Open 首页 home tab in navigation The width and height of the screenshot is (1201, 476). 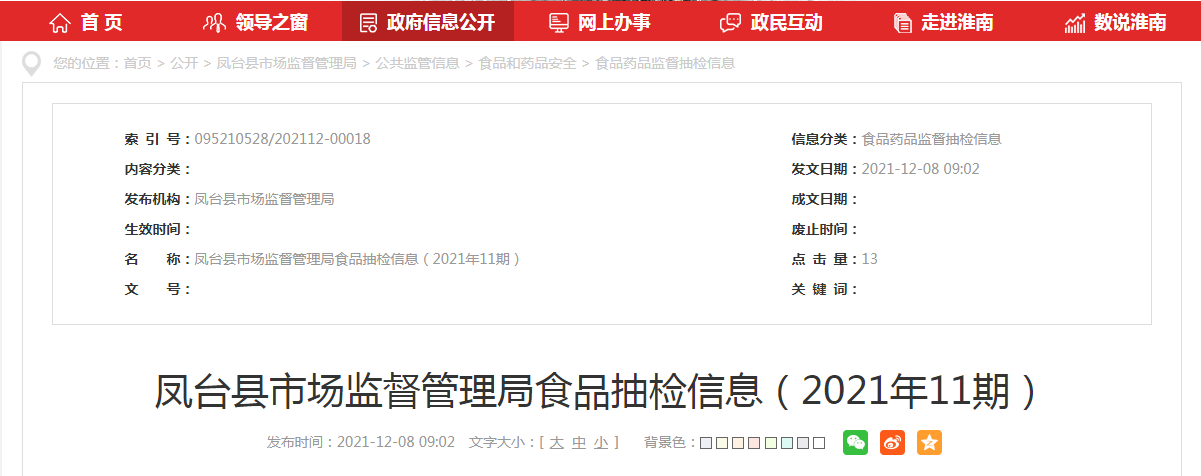click(85, 22)
